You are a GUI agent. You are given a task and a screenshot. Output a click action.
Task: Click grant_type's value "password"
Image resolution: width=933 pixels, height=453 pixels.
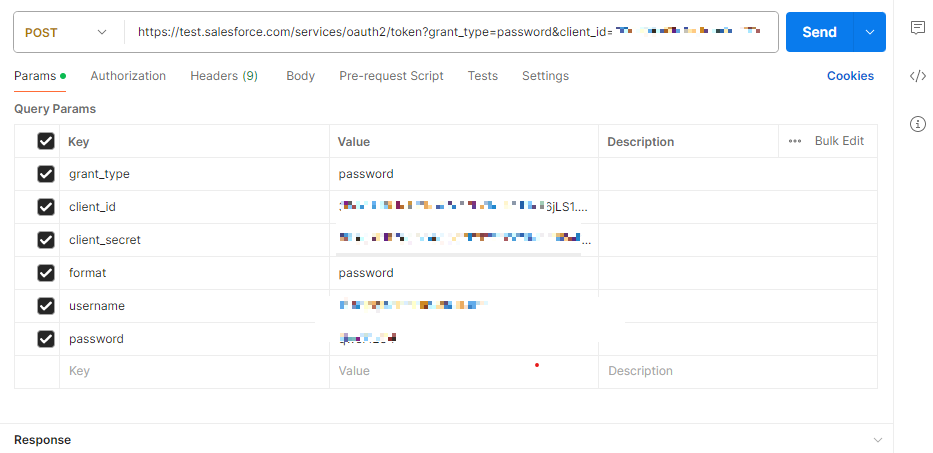point(366,174)
